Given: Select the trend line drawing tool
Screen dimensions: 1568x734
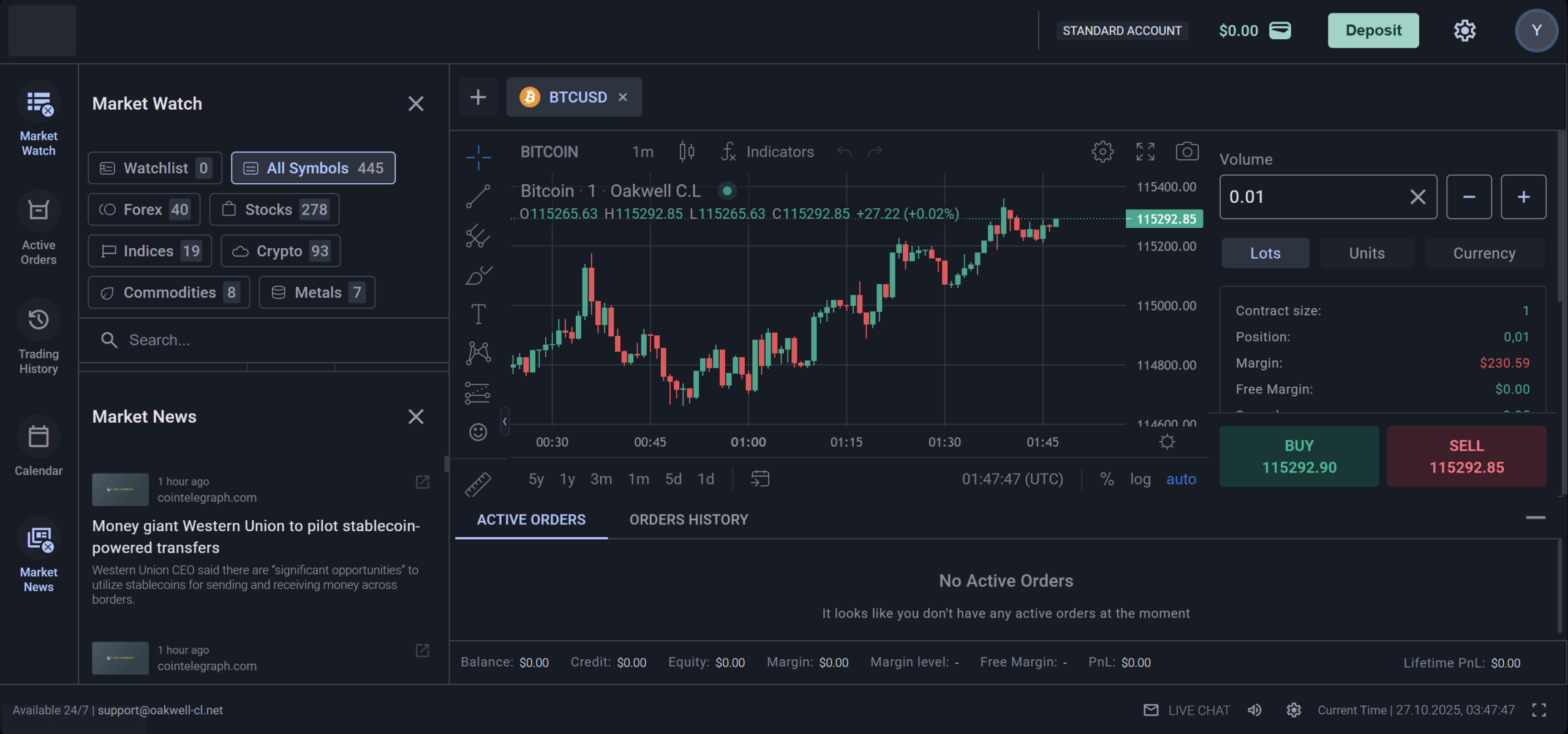Looking at the screenshot, I should click(478, 196).
